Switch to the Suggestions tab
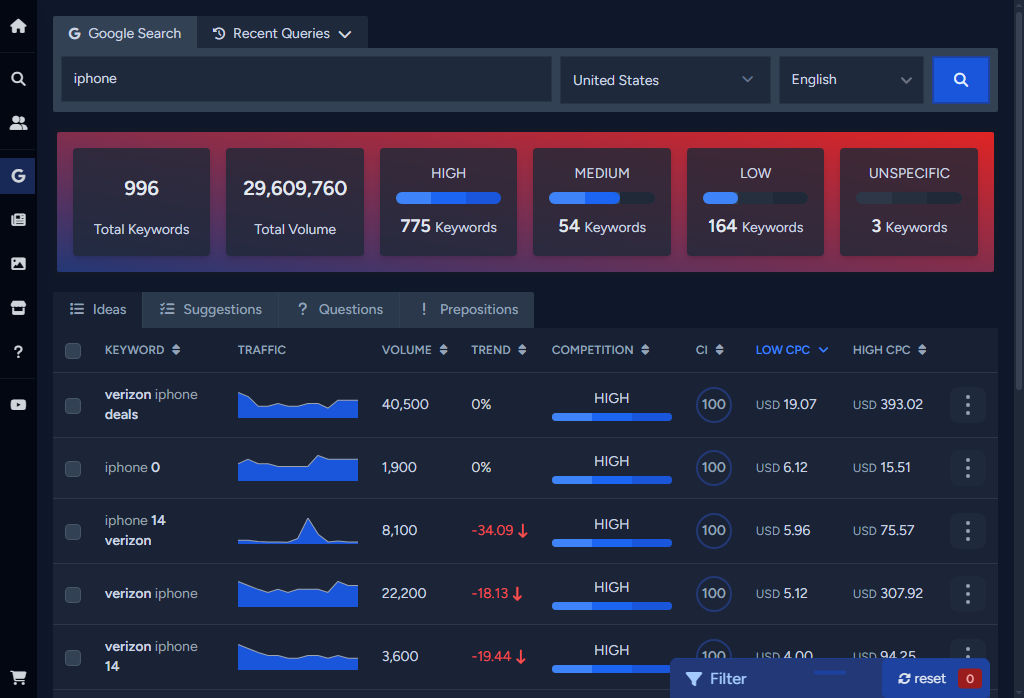 [210, 309]
